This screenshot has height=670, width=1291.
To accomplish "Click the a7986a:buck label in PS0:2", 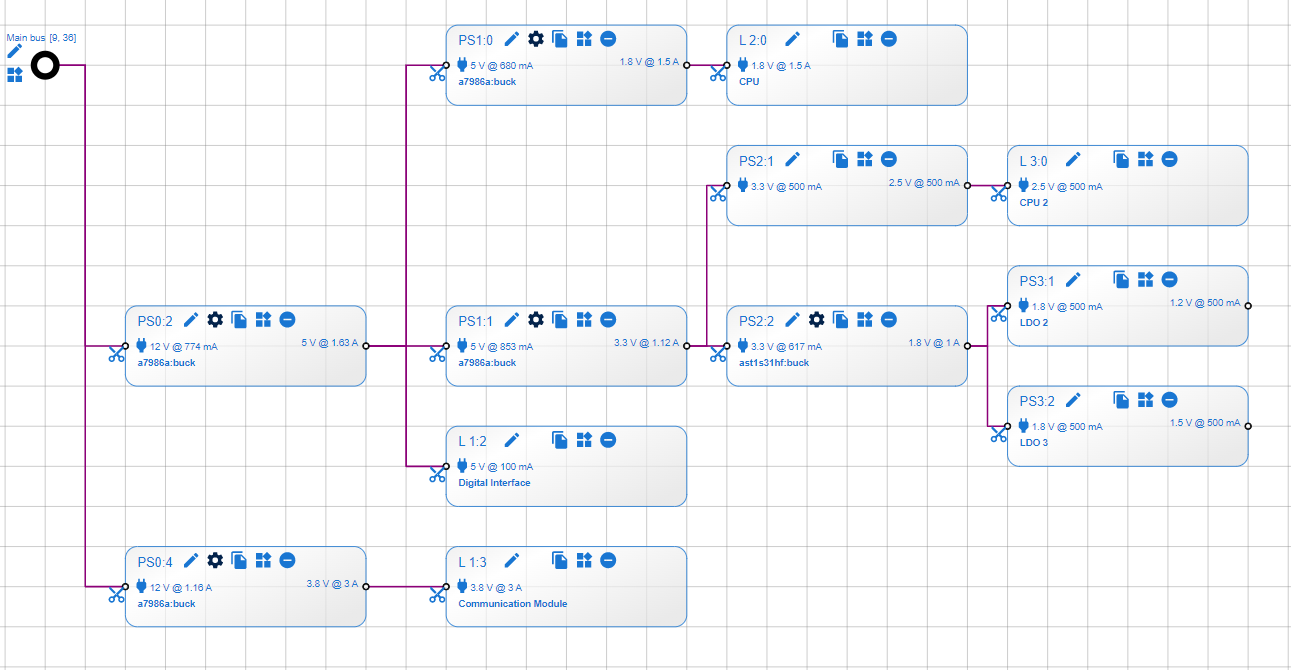I will click(x=166, y=363).
